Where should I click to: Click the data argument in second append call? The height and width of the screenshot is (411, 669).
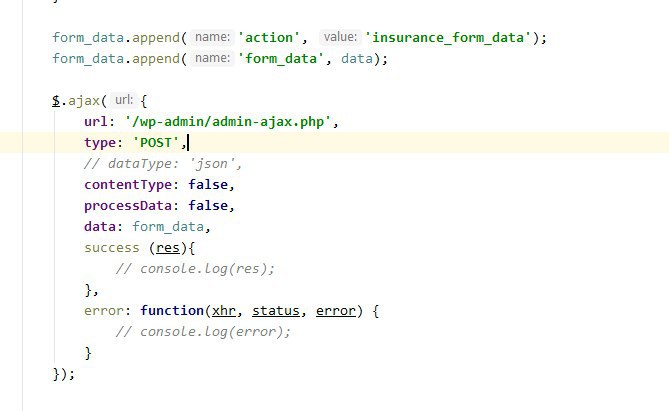click(x=357, y=58)
